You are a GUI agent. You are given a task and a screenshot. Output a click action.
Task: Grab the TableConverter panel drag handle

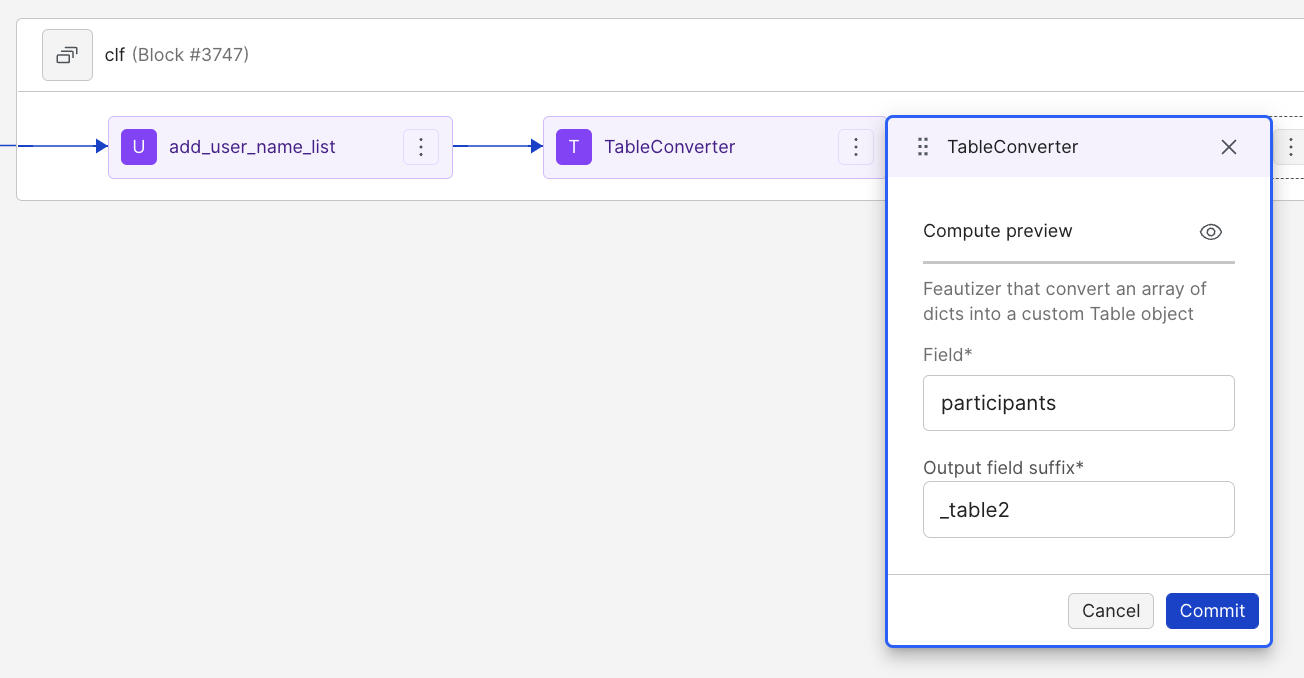click(x=923, y=147)
